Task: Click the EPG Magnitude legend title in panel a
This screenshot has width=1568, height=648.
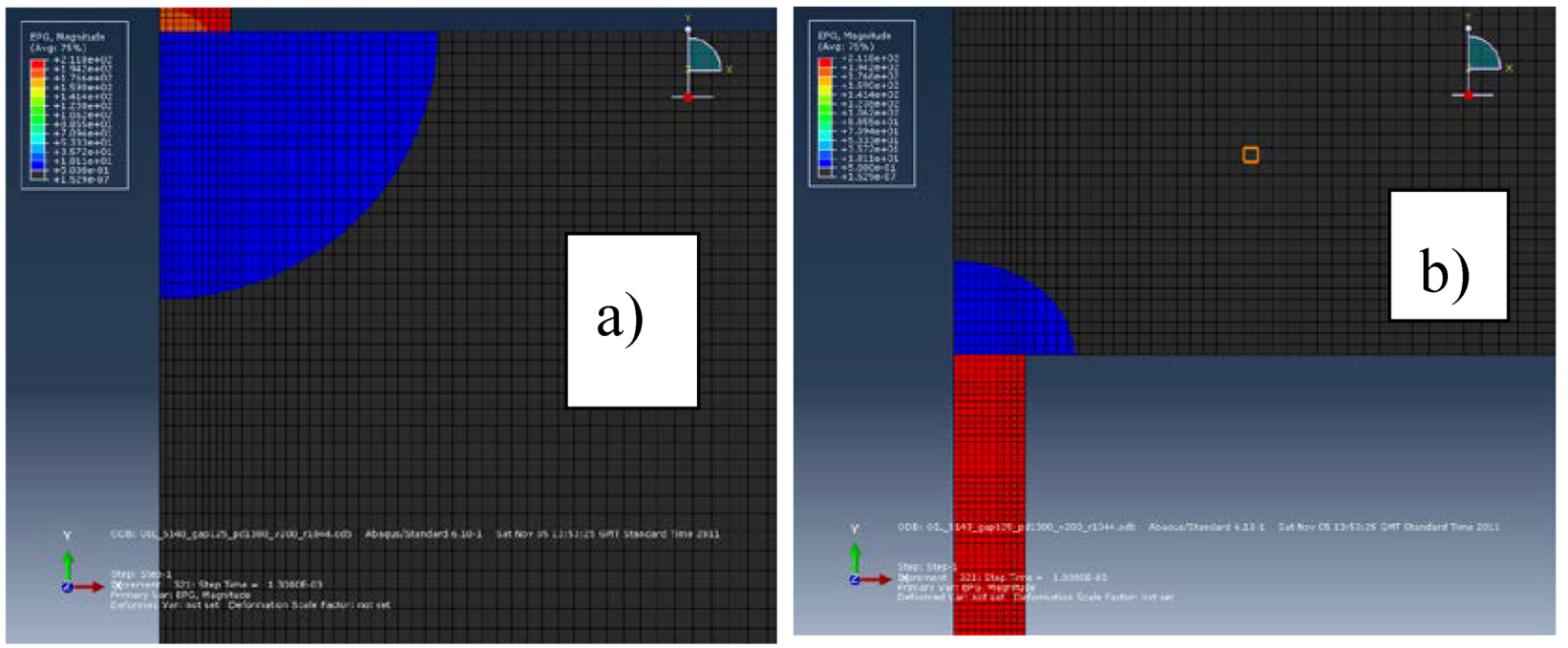Action: [67, 41]
